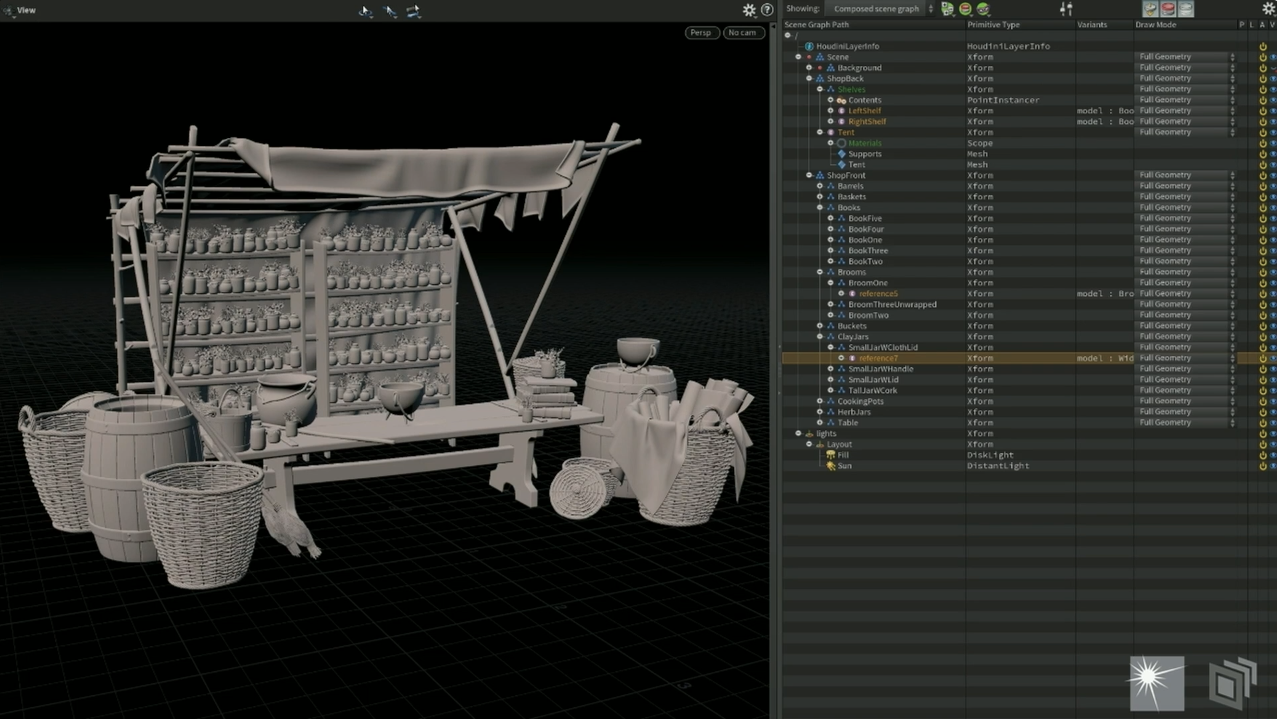
Task: Click the Fill disk light icon
Action: [831, 455]
